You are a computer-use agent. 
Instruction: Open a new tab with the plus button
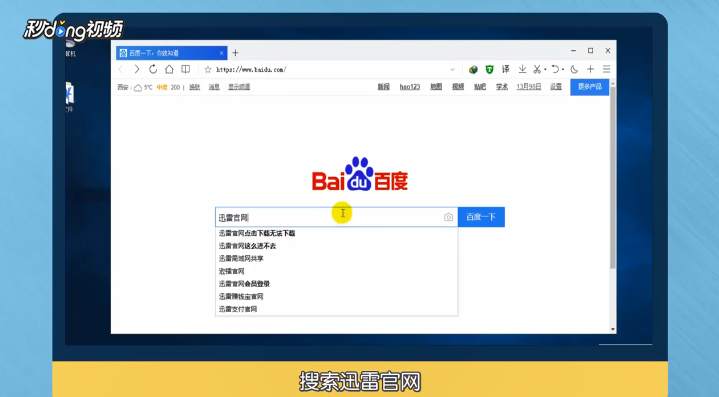235,53
